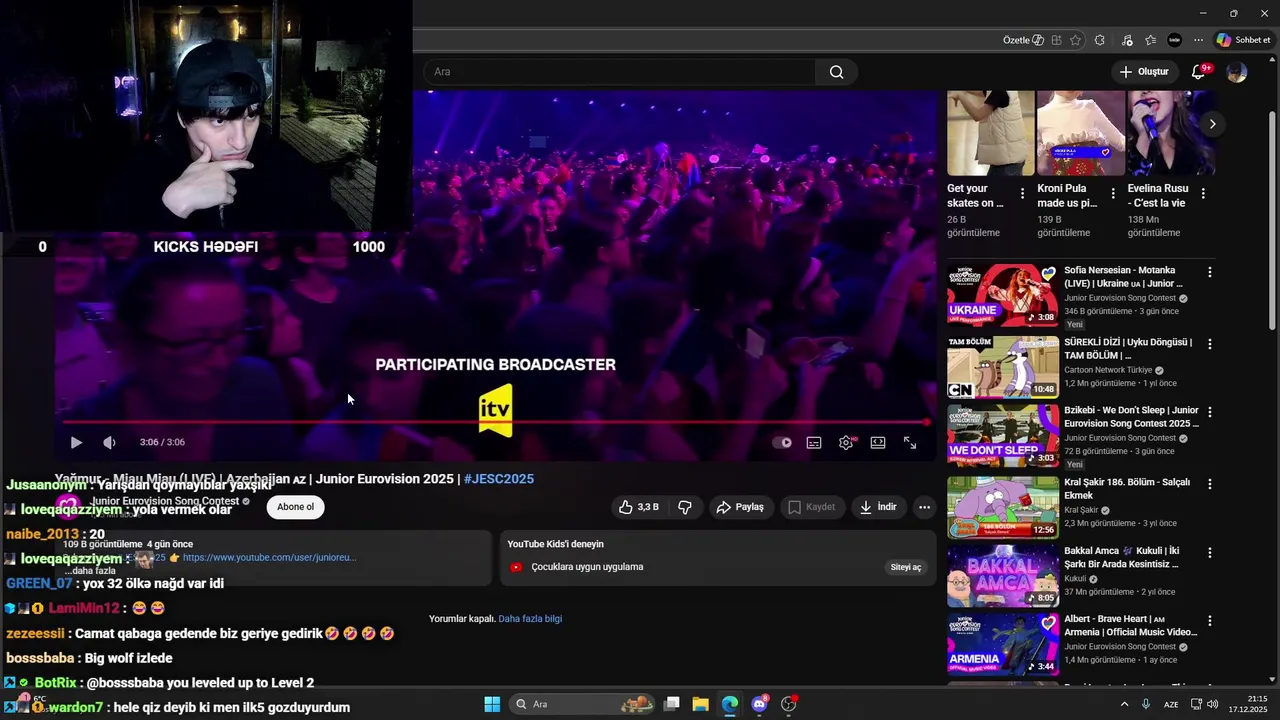
Task: Open options for Kral Şakir 186. Bölüm video
Action: point(1209,484)
